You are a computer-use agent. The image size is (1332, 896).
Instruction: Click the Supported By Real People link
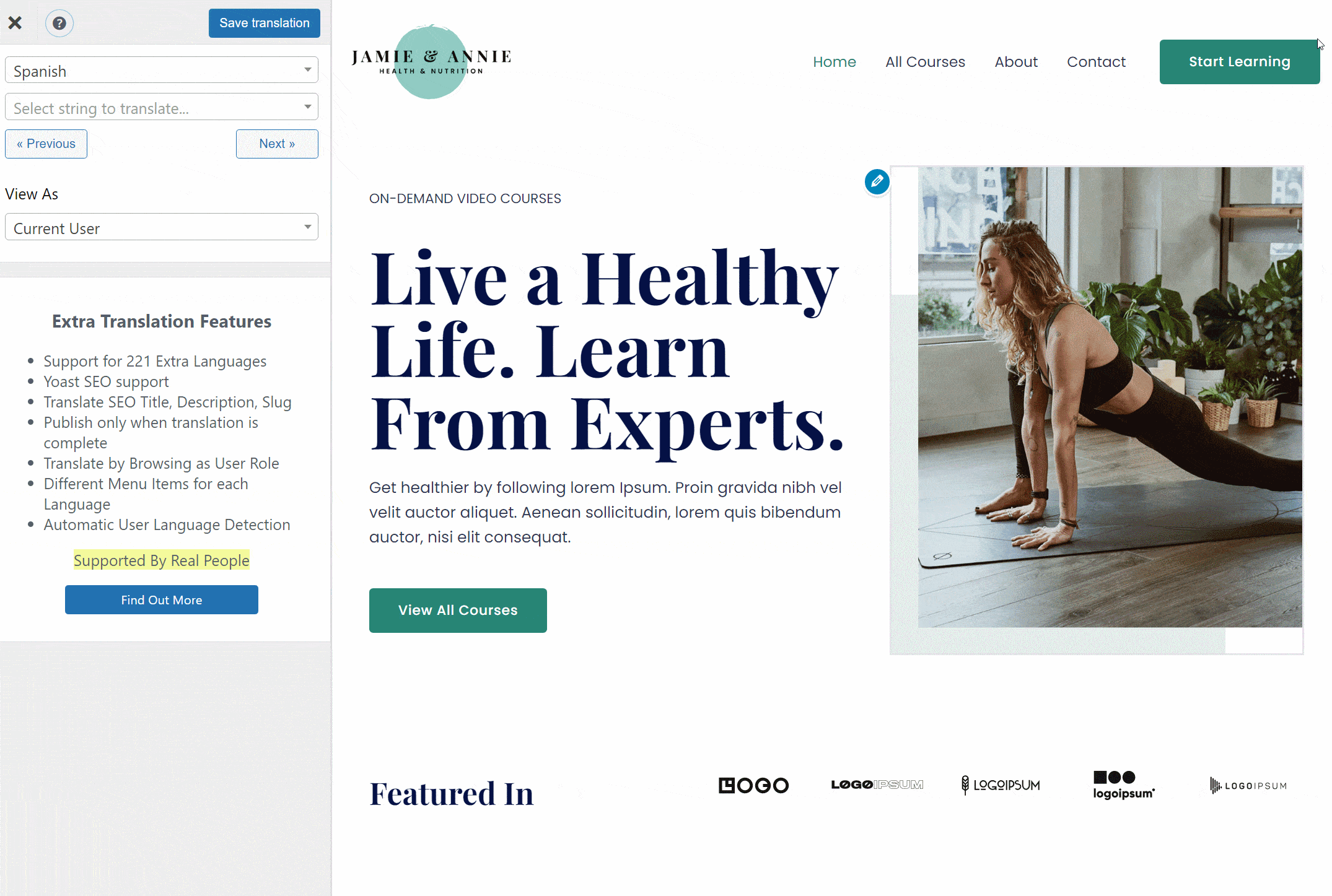click(161, 560)
